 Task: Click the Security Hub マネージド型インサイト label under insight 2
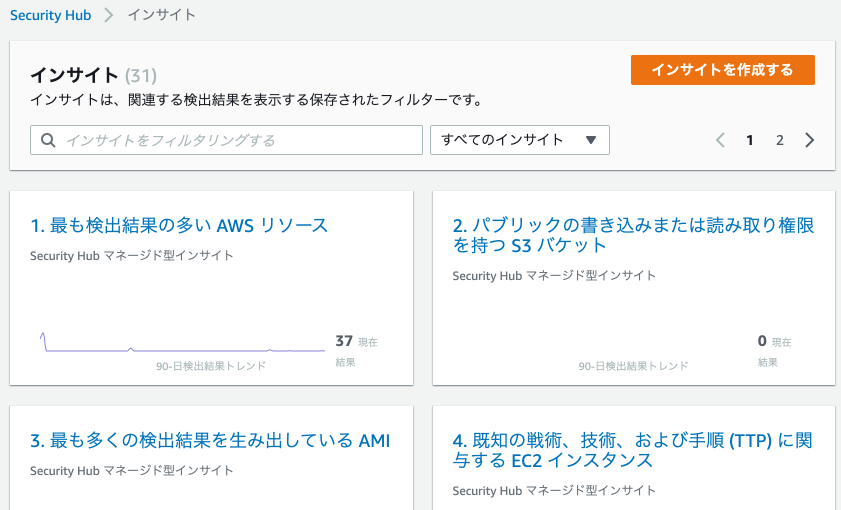554,276
